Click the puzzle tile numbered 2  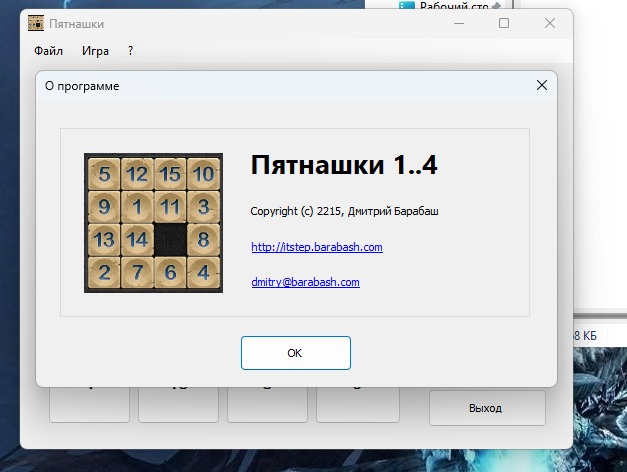104,271
